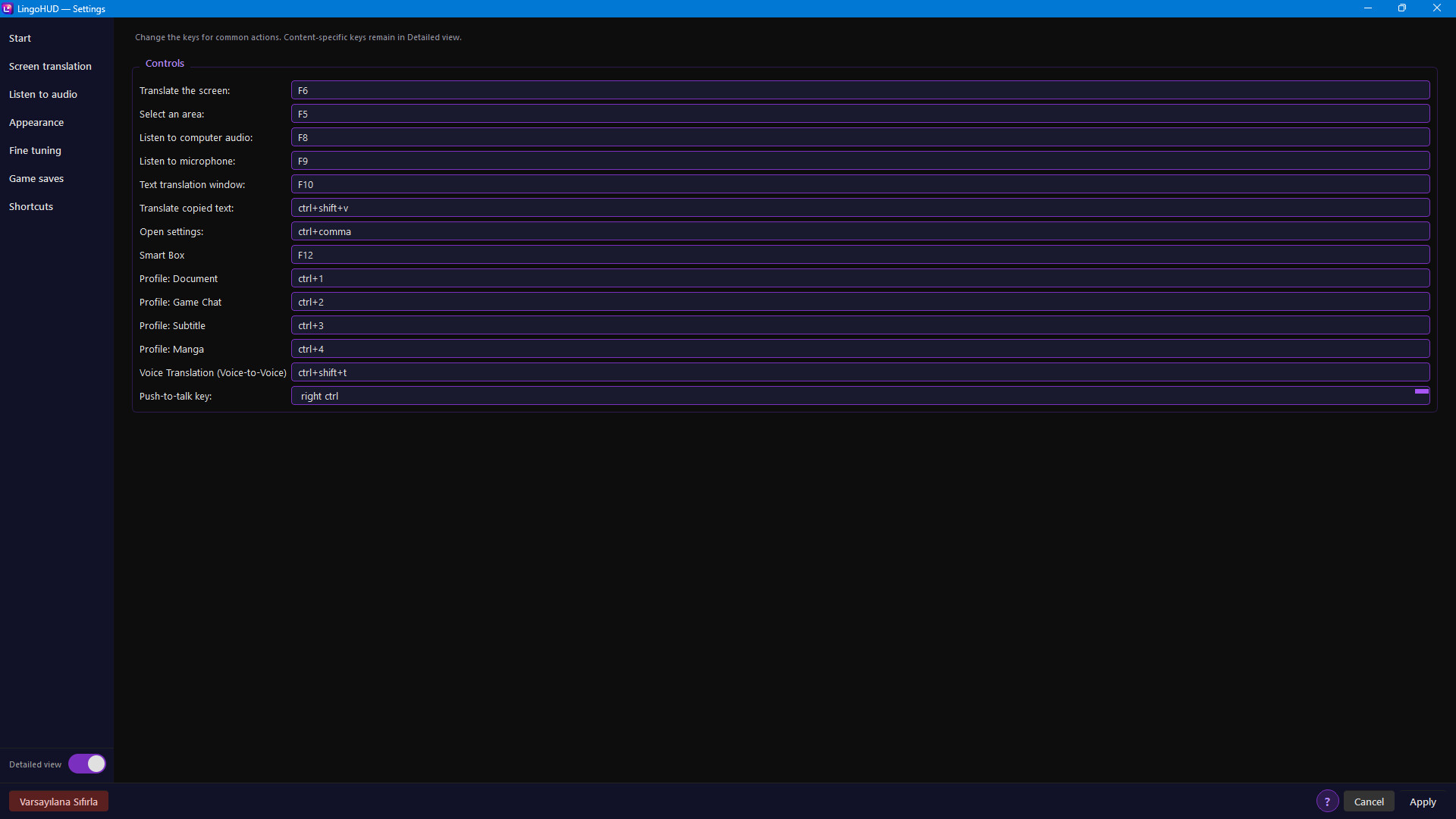Viewport: 1456px width, 819px height.
Task: Click the Apply button
Action: coord(1423,802)
